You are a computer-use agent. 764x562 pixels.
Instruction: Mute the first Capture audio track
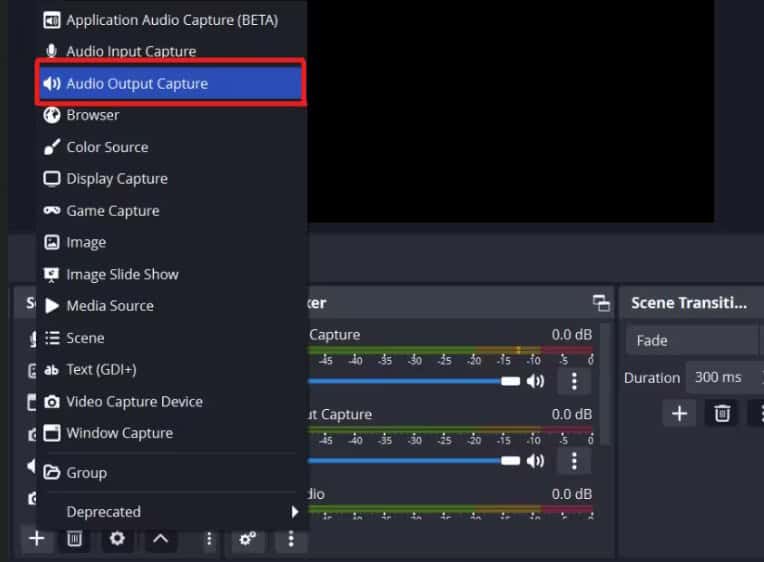(x=535, y=381)
